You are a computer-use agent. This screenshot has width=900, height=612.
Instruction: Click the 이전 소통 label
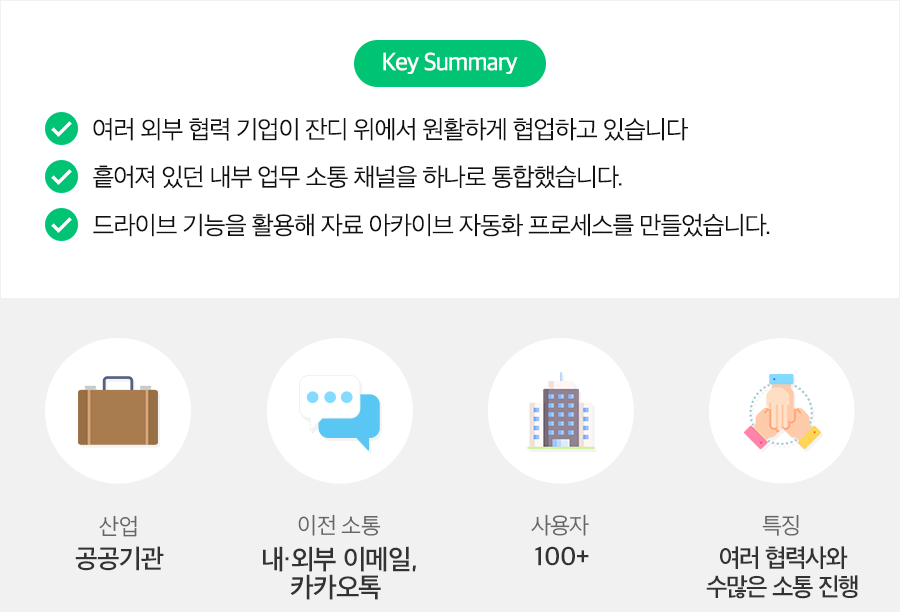340,525
